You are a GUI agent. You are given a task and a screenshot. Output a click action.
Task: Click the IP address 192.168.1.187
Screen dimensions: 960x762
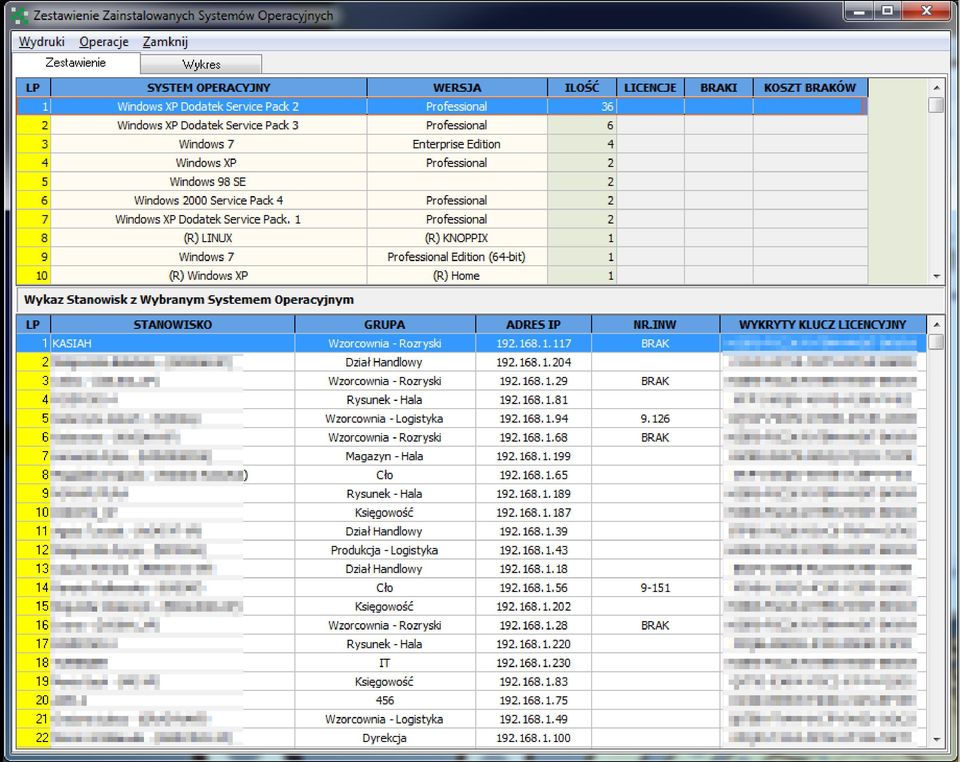click(x=533, y=512)
